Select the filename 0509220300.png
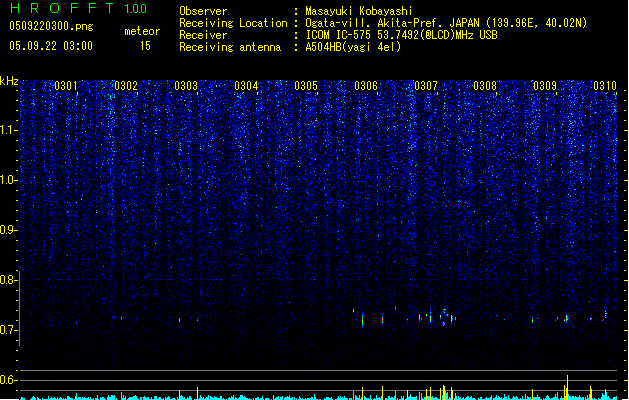Image resolution: width=629 pixels, height=400 pixels. 51,26
